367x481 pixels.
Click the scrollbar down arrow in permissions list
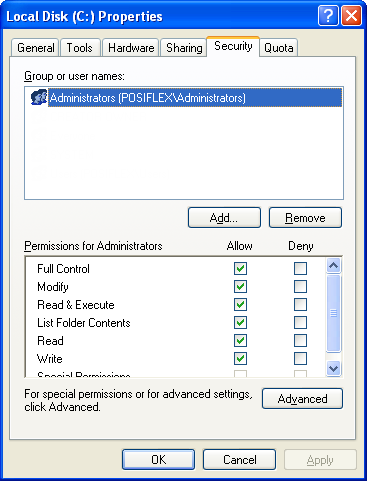334,368
